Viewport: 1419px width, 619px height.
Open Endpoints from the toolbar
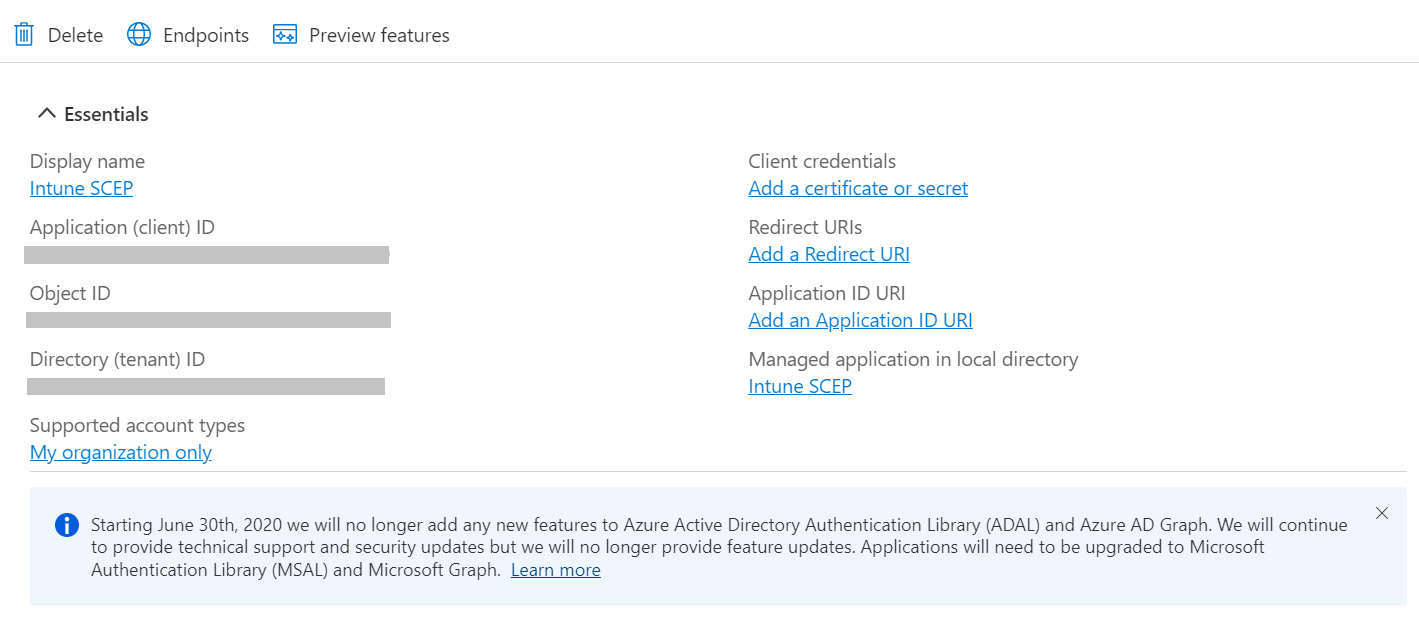click(x=206, y=35)
